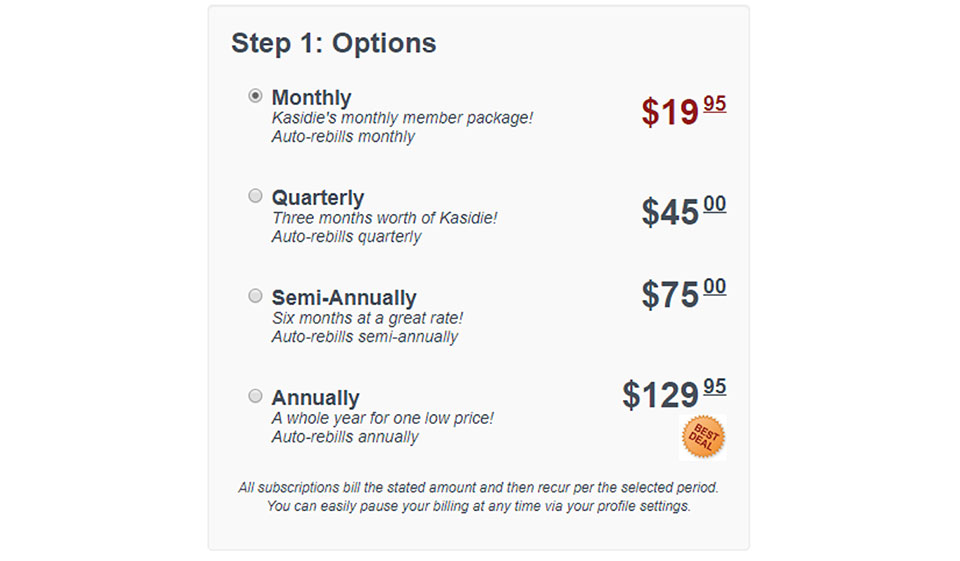This screenshot has height=561, width=960.
Task: Click the "Step 1: Options" heading
Action: [333, 43]
